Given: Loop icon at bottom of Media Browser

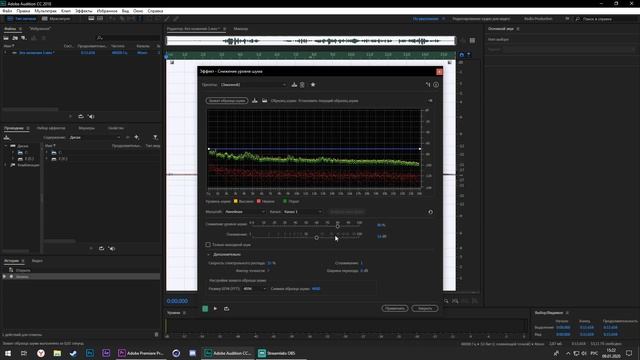Looking at the screenshot, I should tap(101, 248).
